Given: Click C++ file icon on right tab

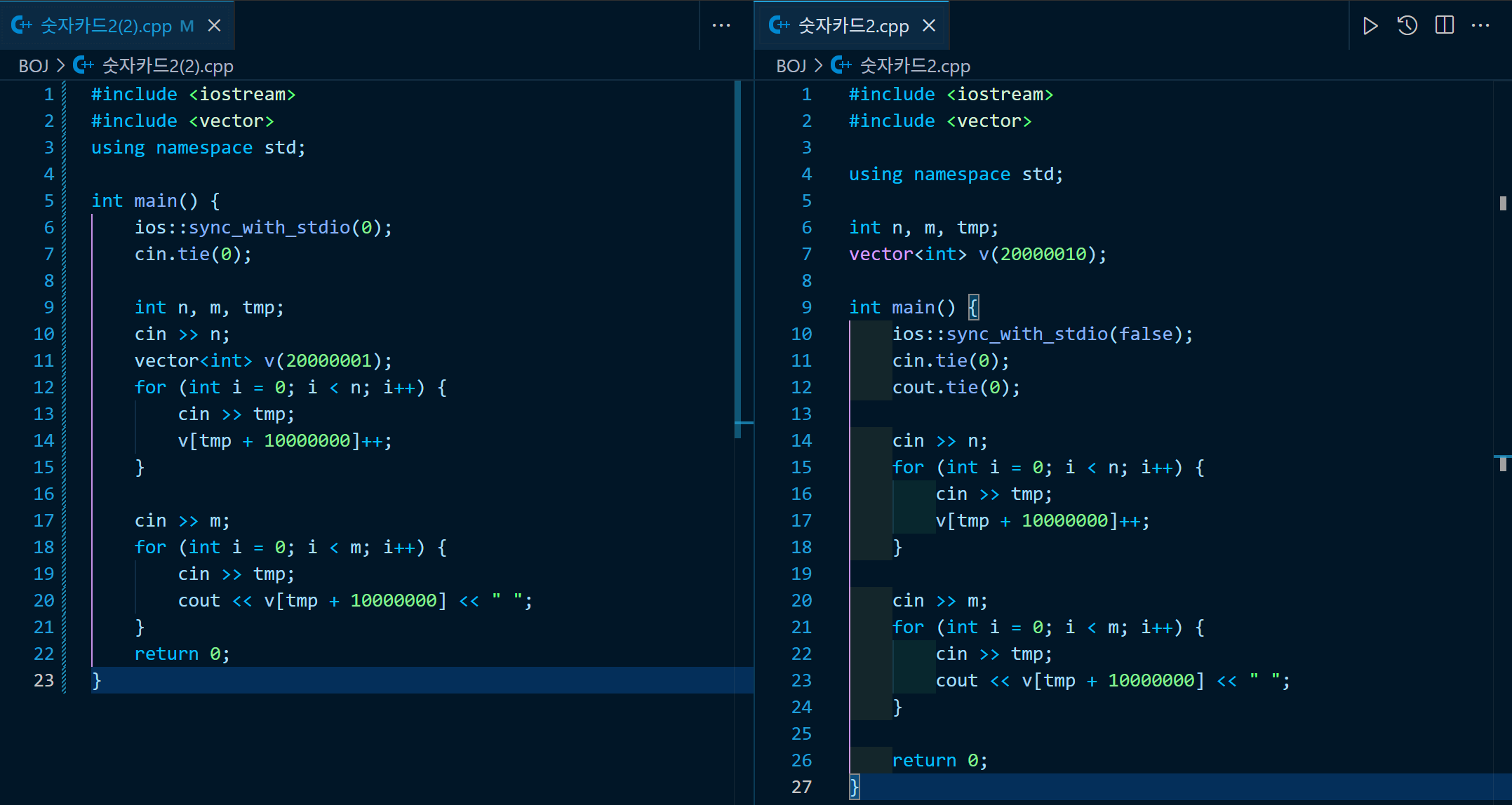Looking at the screenshot, I should click(x=780, y=26).
